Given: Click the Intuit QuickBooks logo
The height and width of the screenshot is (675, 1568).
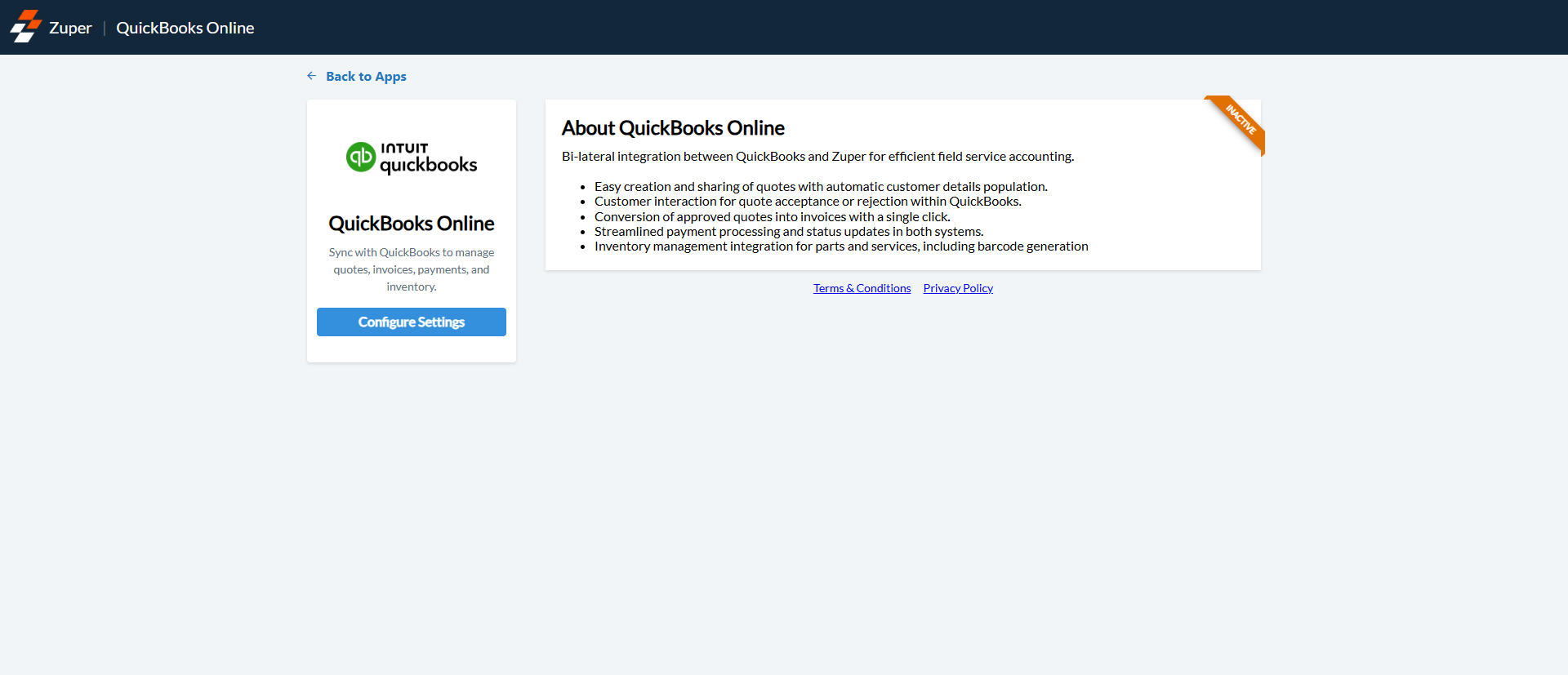Looking at the screenshot, I should coord(412,158).
